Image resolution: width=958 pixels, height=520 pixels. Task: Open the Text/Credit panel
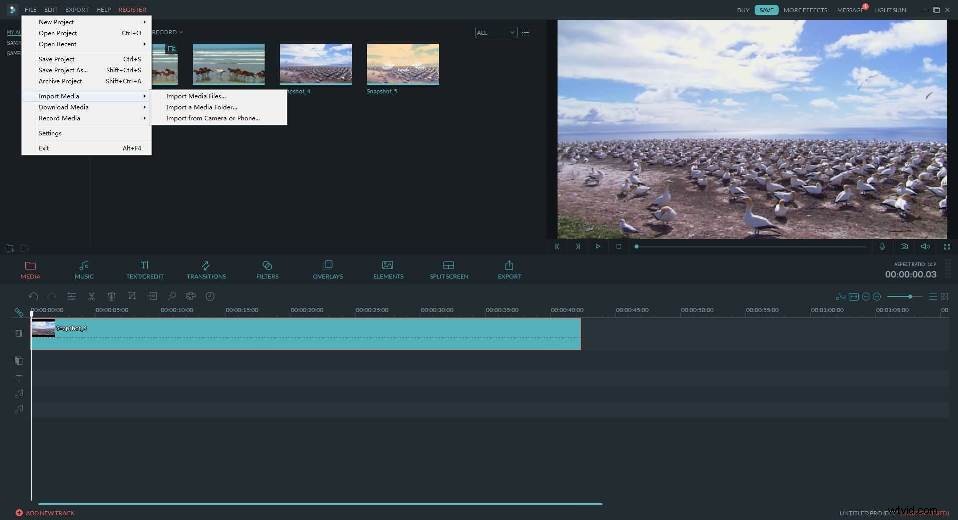click(x=145, y=269)
